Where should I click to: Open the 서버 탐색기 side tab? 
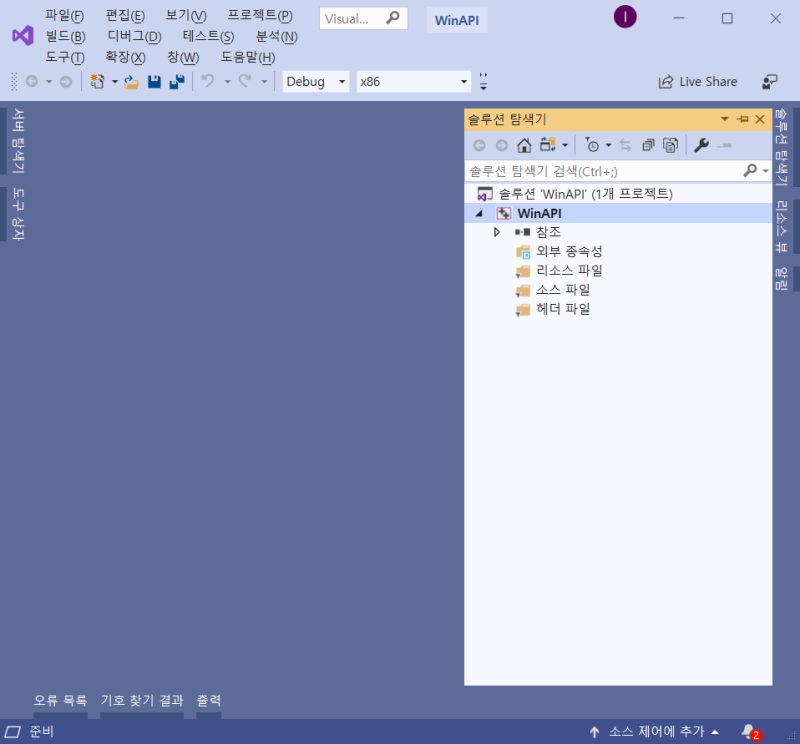click(x=18, y=140)
